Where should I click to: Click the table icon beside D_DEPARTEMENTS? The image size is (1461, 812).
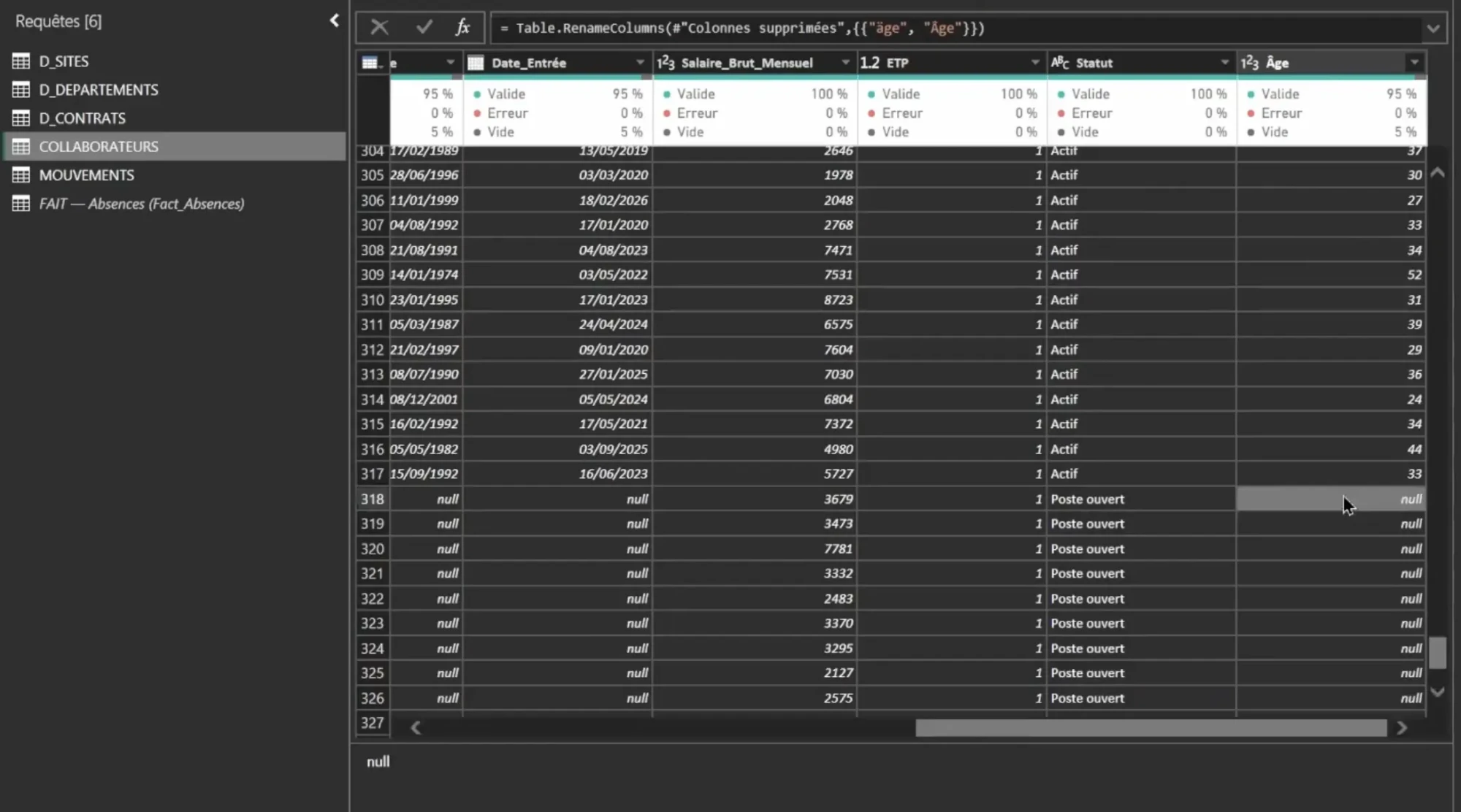click(x=21, y=90)
